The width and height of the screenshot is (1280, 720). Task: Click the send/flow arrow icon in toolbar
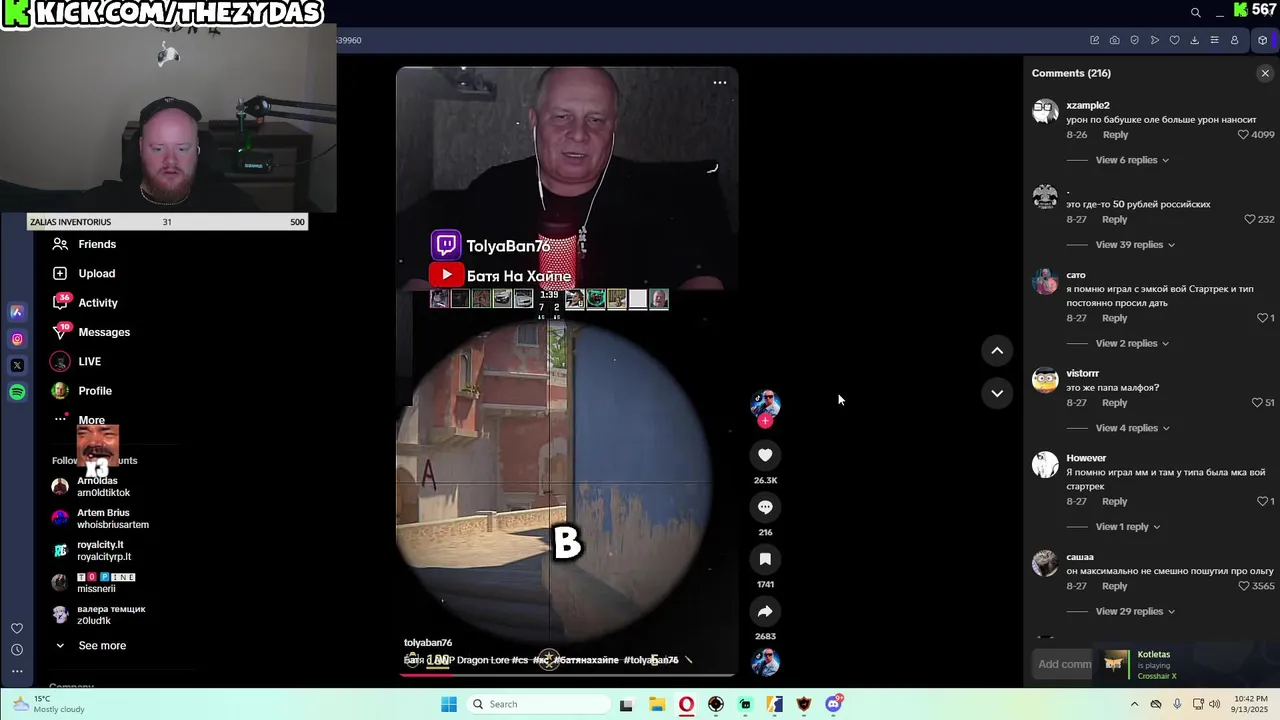pyautogui.click(x=1155, y=40)
